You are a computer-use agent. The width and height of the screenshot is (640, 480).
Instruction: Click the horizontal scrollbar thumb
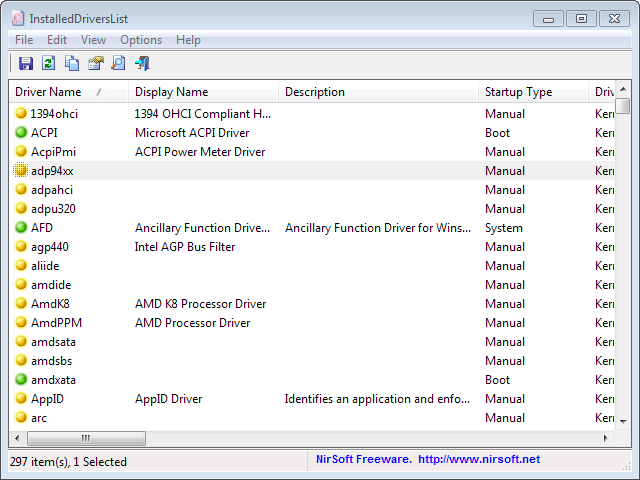coord(86,438)
